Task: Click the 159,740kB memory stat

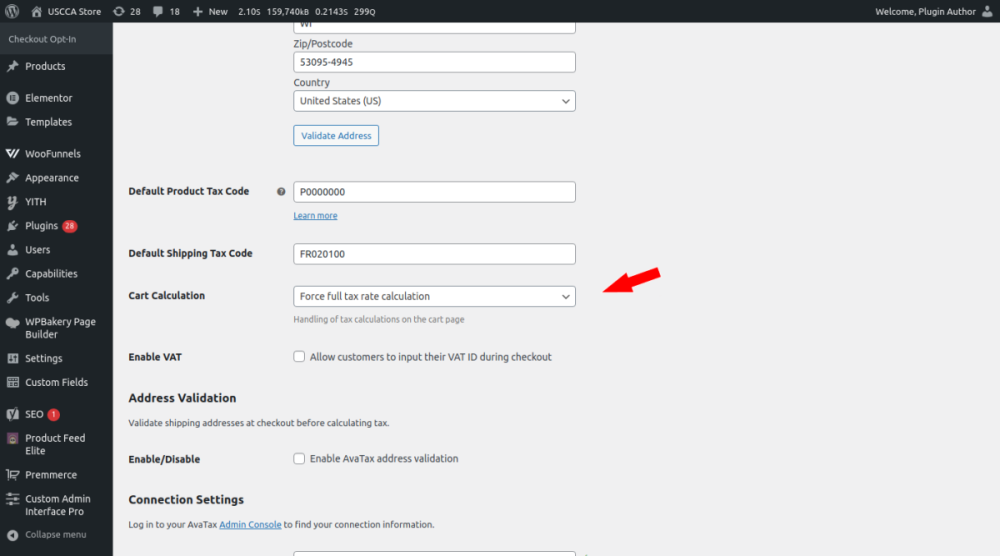Action: pyautogui.click(x=288, y=11)
